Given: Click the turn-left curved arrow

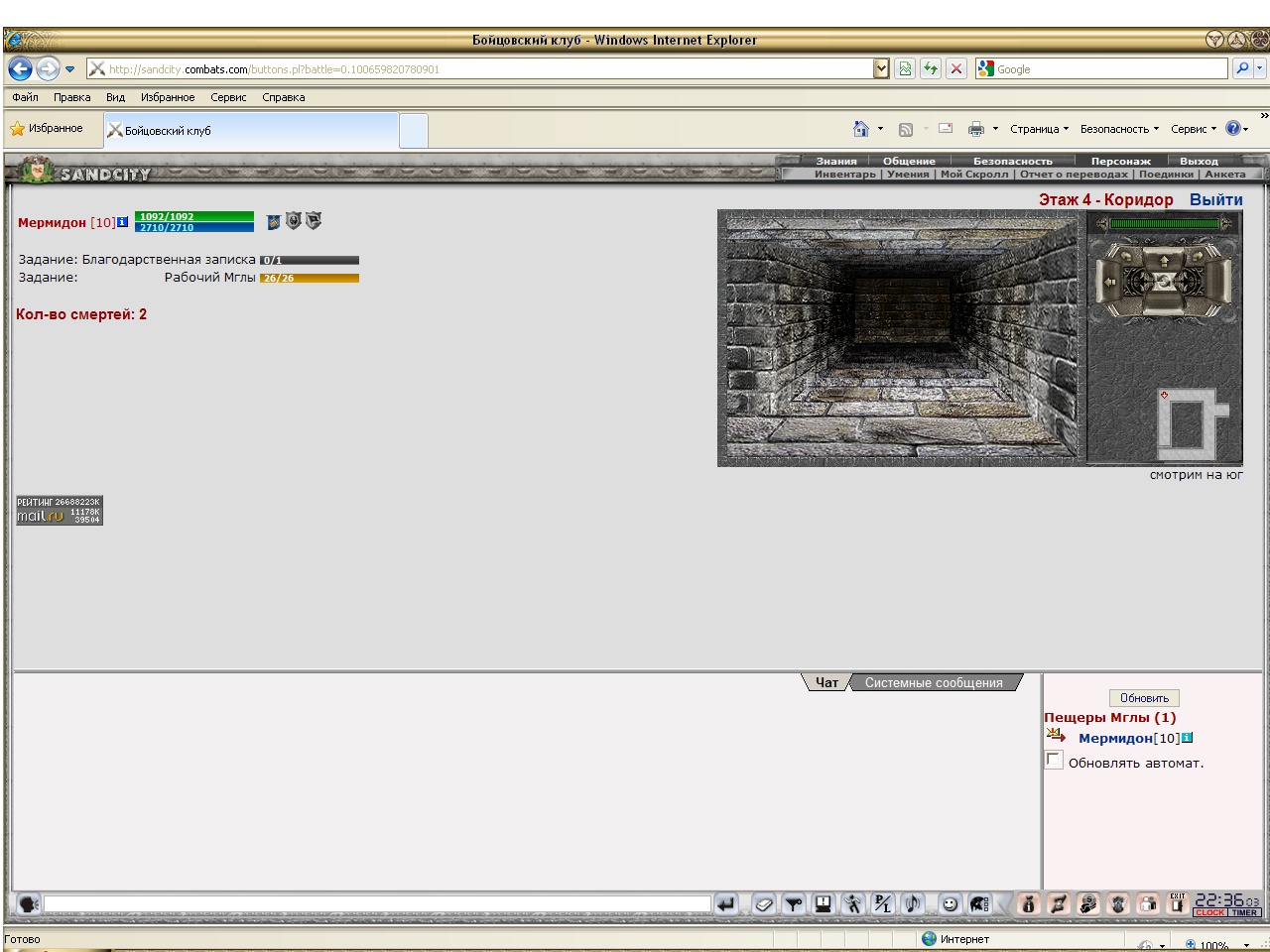Looking at the screenshot, I should pyautogui.click(x=1126, y=256).
